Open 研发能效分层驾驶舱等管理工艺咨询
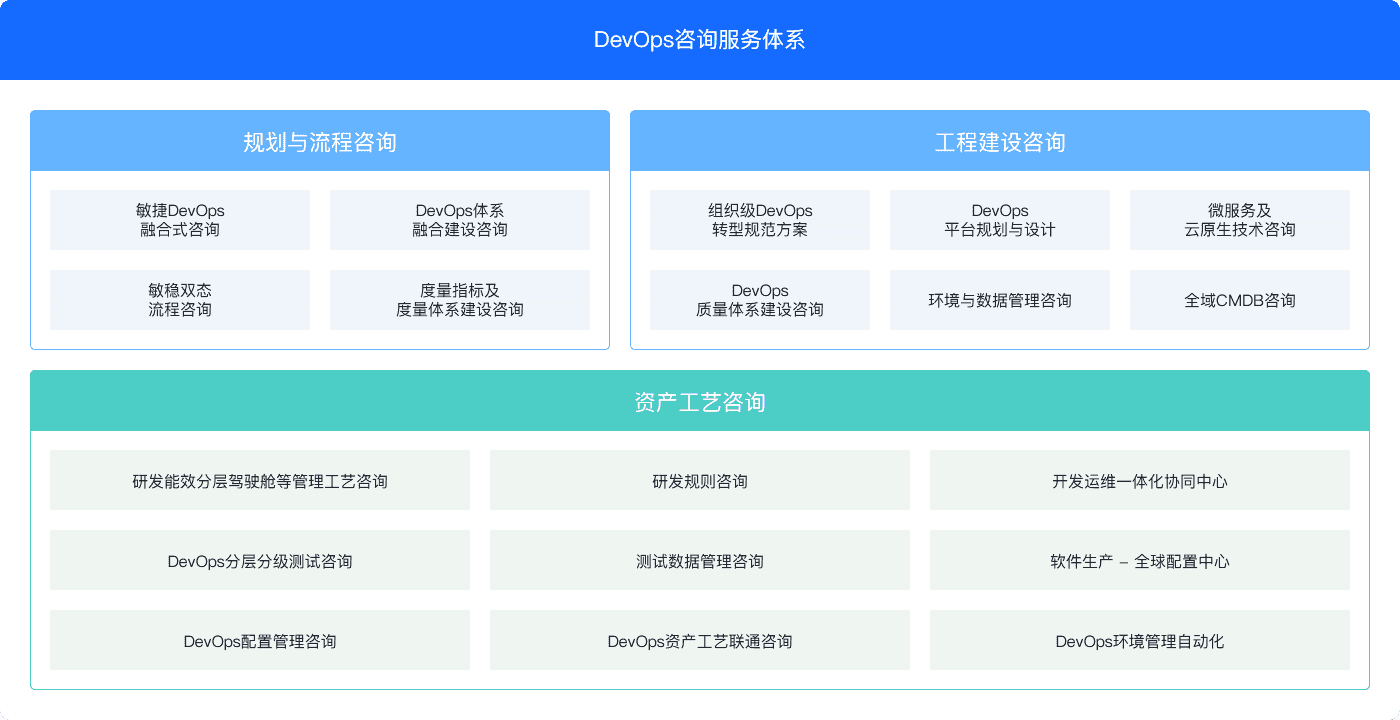1400x720 pixels. click(260, 480)
